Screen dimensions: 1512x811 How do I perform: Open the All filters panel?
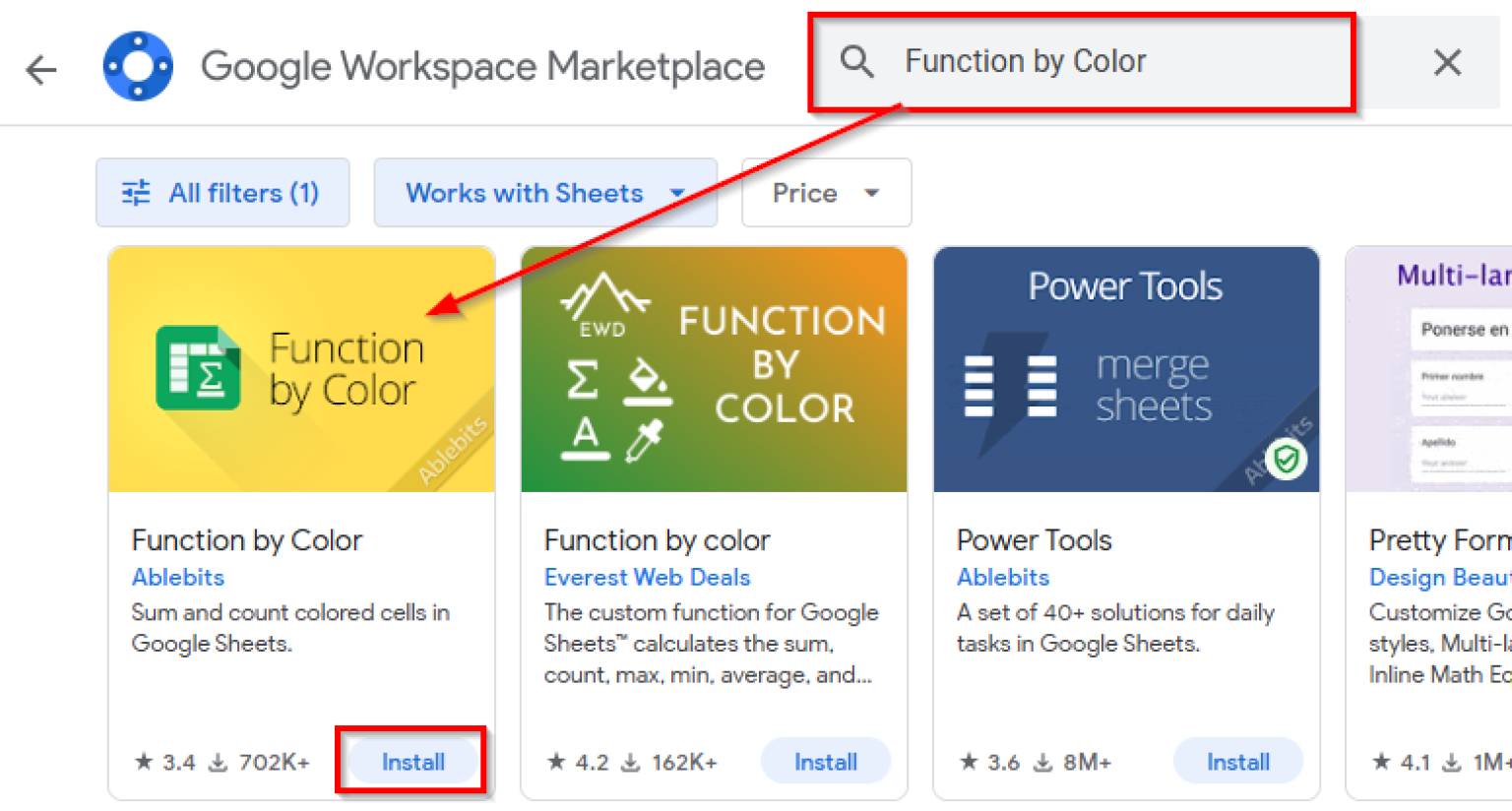point(222,193)
